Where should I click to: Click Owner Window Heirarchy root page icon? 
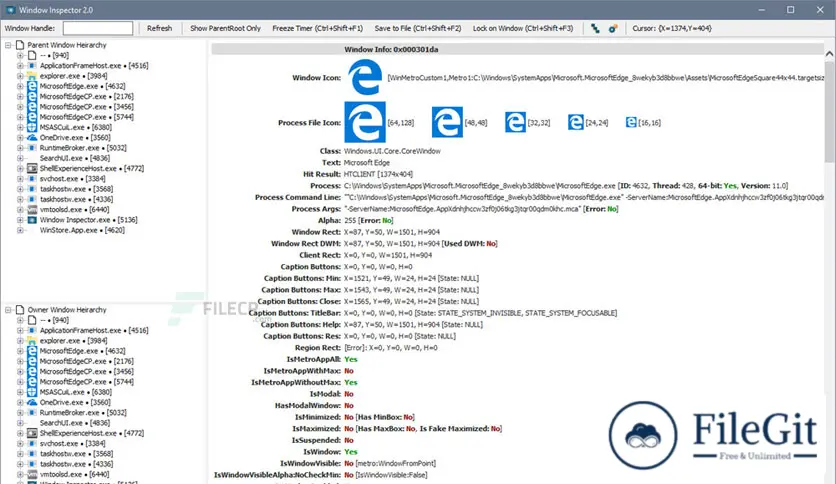[20, 310]
